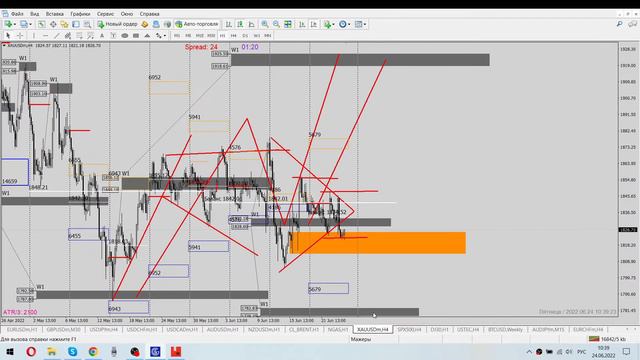Zoom in the chart
The image size is (640, 360).
265,24
